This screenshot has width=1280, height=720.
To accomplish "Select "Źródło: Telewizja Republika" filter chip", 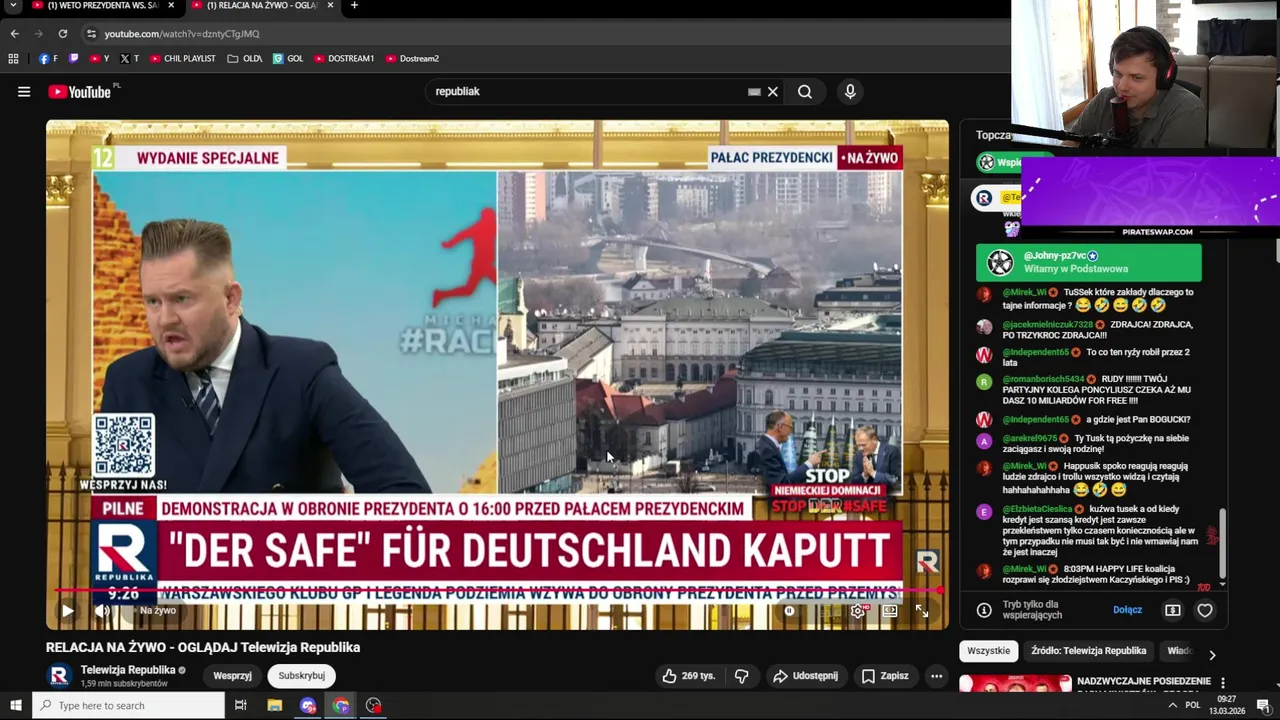I will [x=1089, y=651].
